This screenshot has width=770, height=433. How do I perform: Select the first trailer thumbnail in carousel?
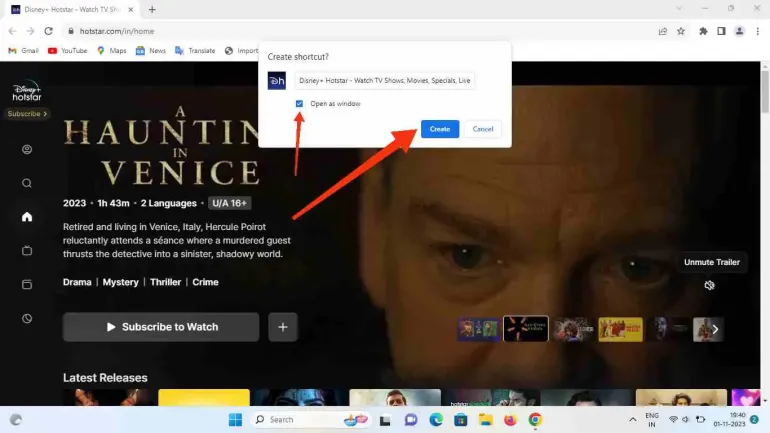click(x=479, y=329)
